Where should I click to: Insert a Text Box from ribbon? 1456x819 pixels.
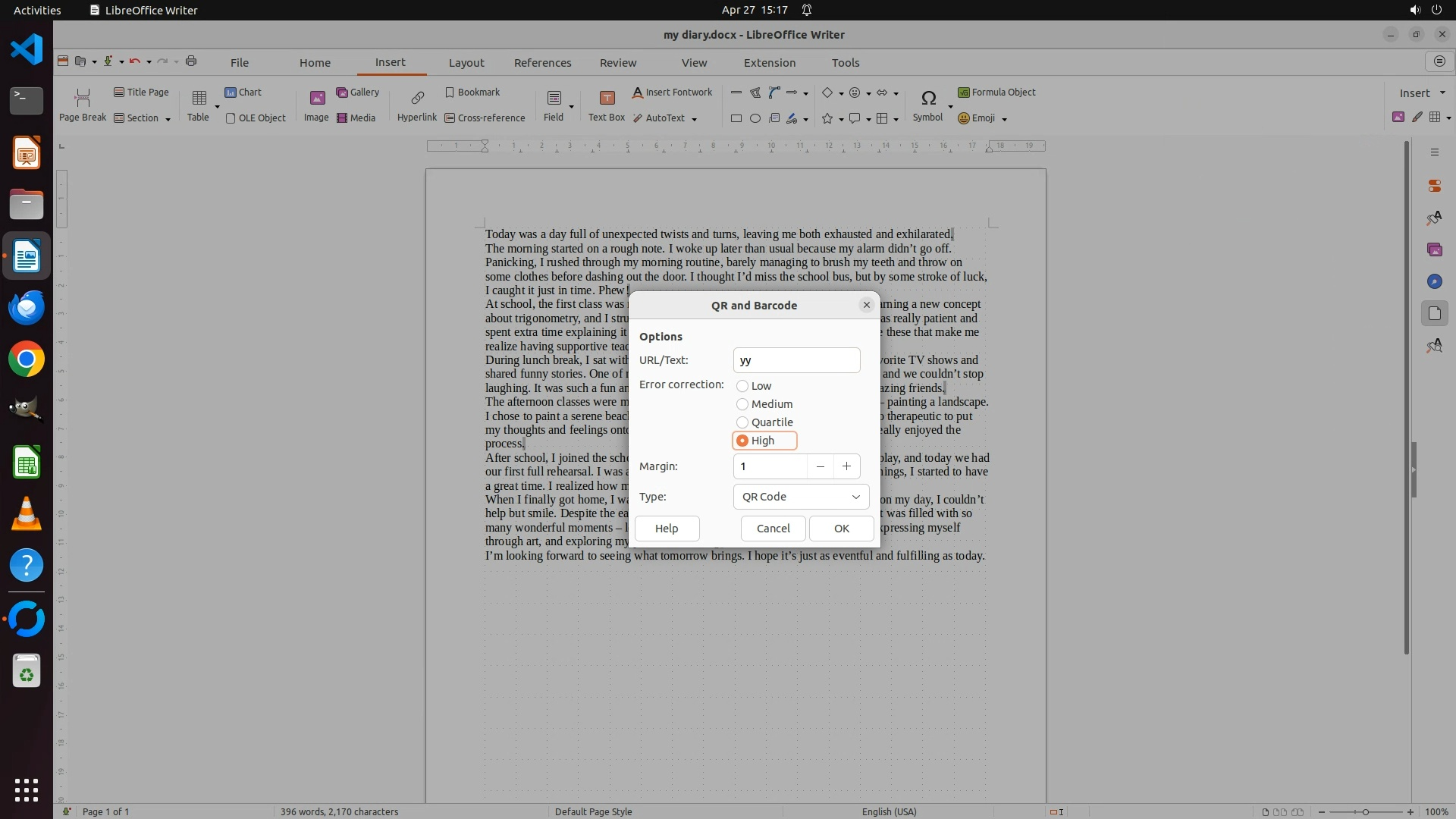pos(607,98)
